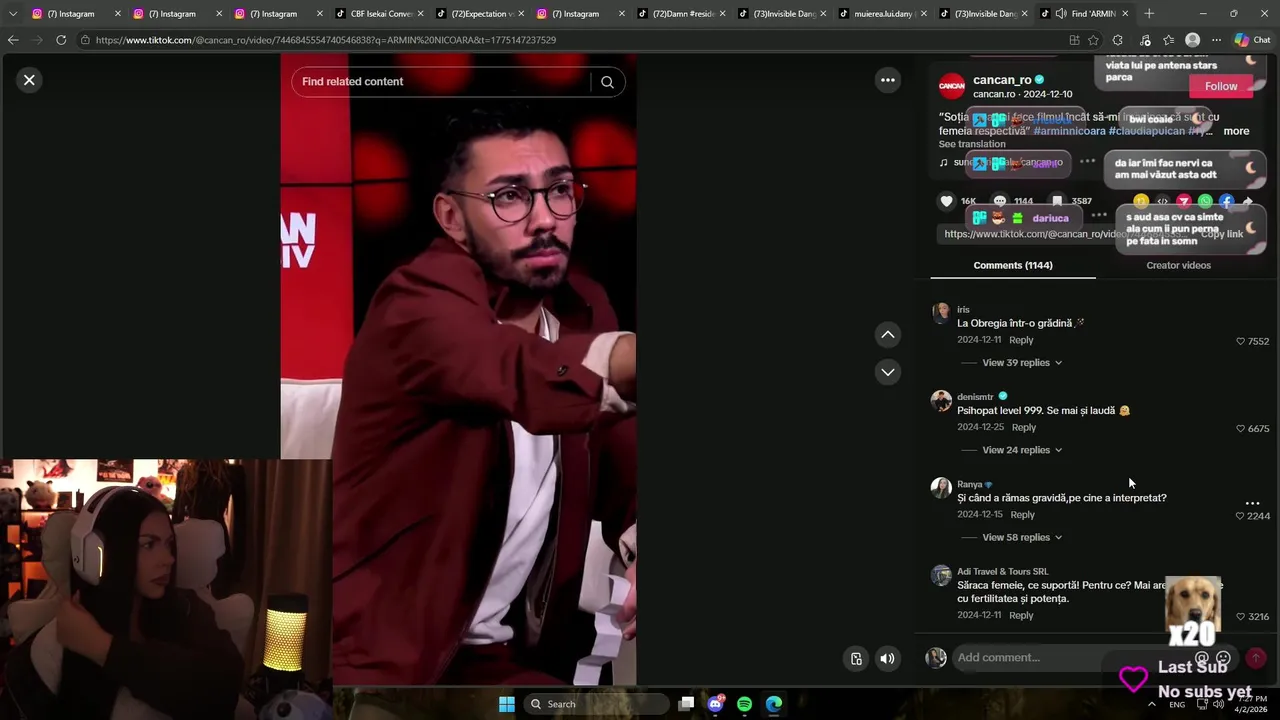
Task: Click the auto-scroll icon beside the volume
Action: 856,658
